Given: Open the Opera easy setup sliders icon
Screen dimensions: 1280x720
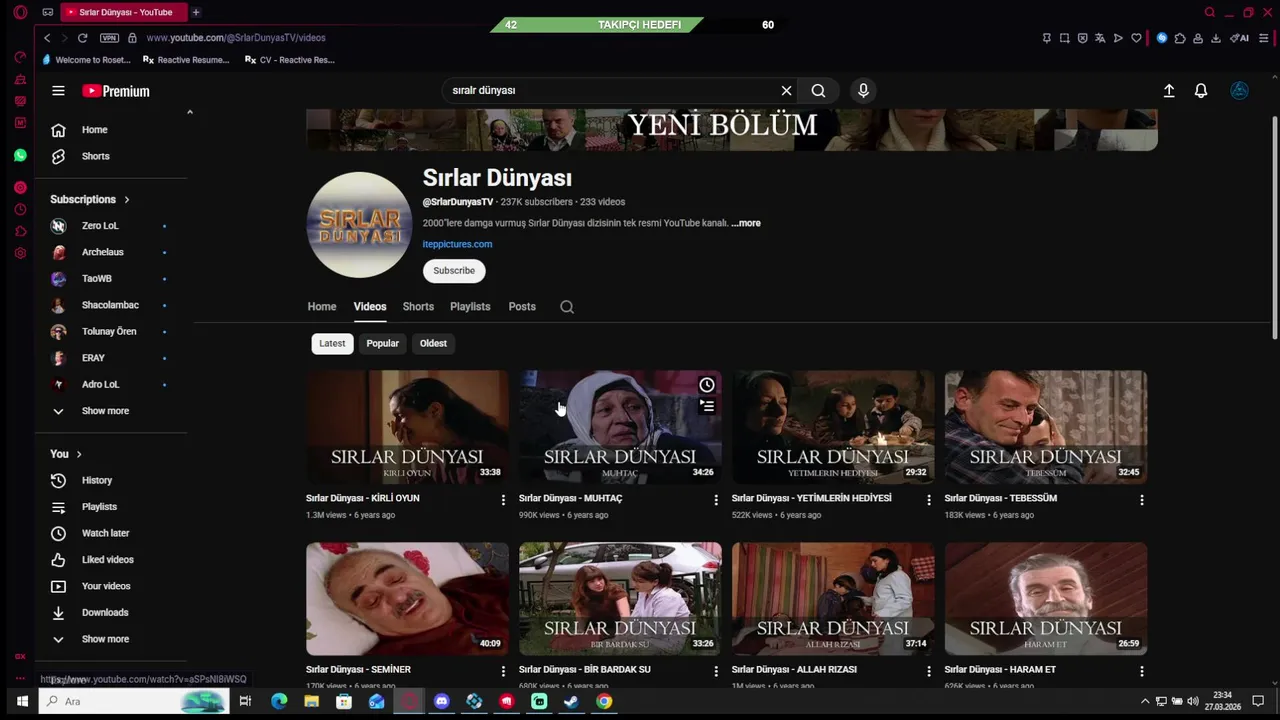Looking at the screenshot, I should coord(1264,38).
